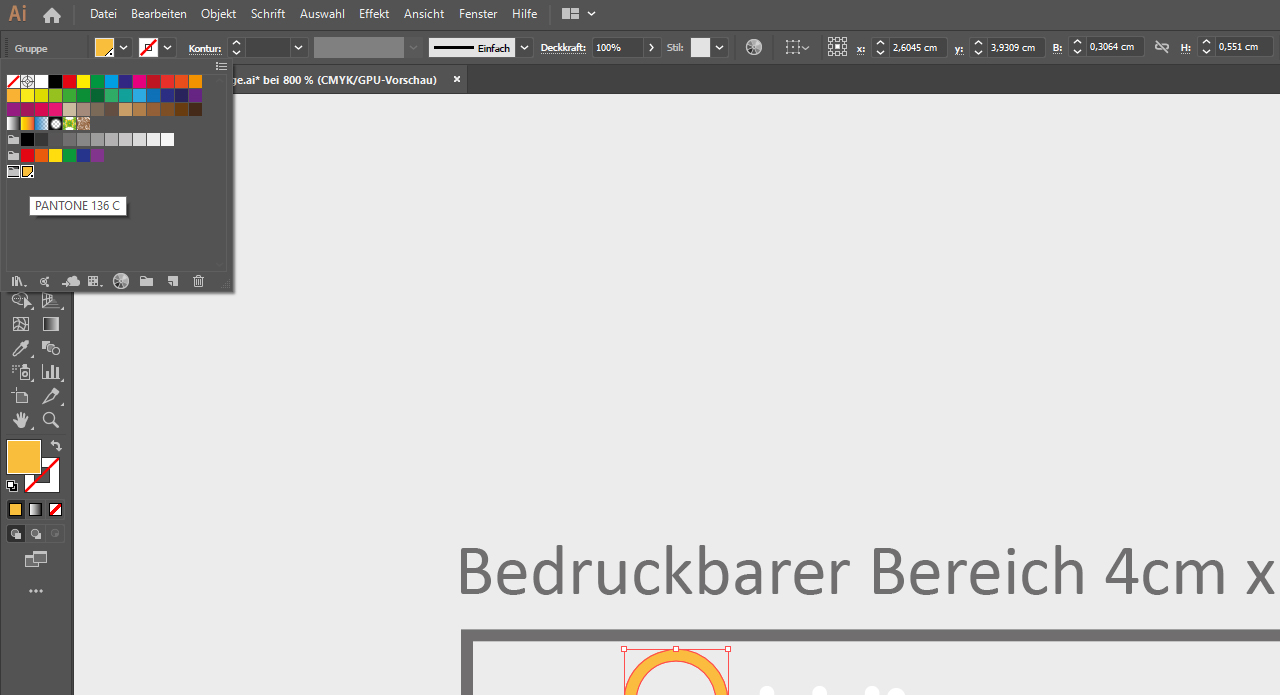Open the Hilfe menu
The image size is (1280, 695).
524,14
